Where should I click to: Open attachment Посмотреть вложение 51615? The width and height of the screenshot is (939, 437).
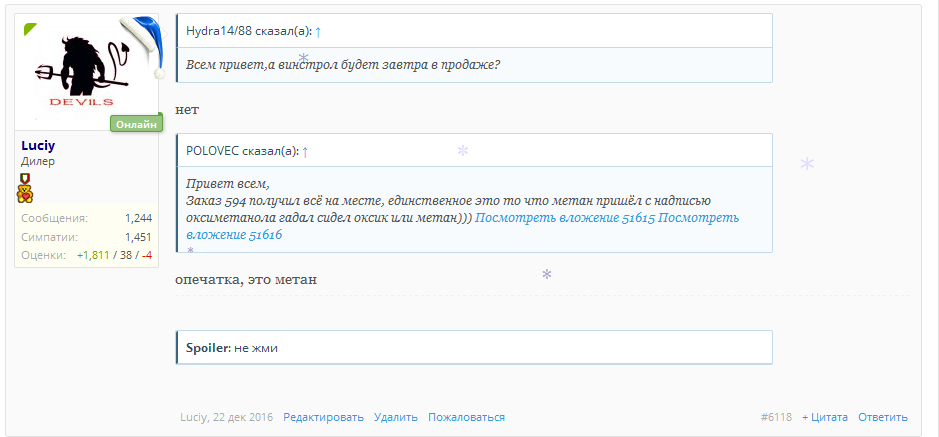pos(565,218)
